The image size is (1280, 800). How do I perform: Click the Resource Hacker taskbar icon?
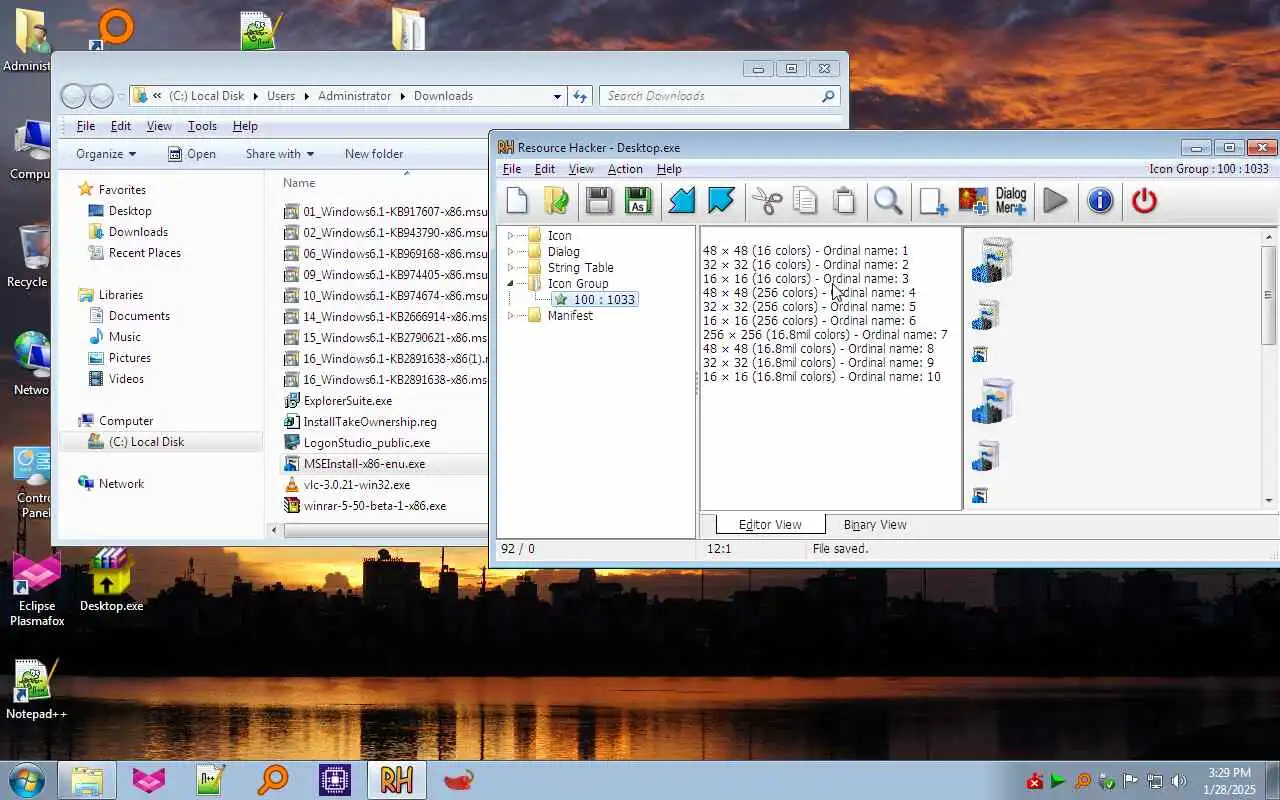pyautogui.click(x=396, y=780)
